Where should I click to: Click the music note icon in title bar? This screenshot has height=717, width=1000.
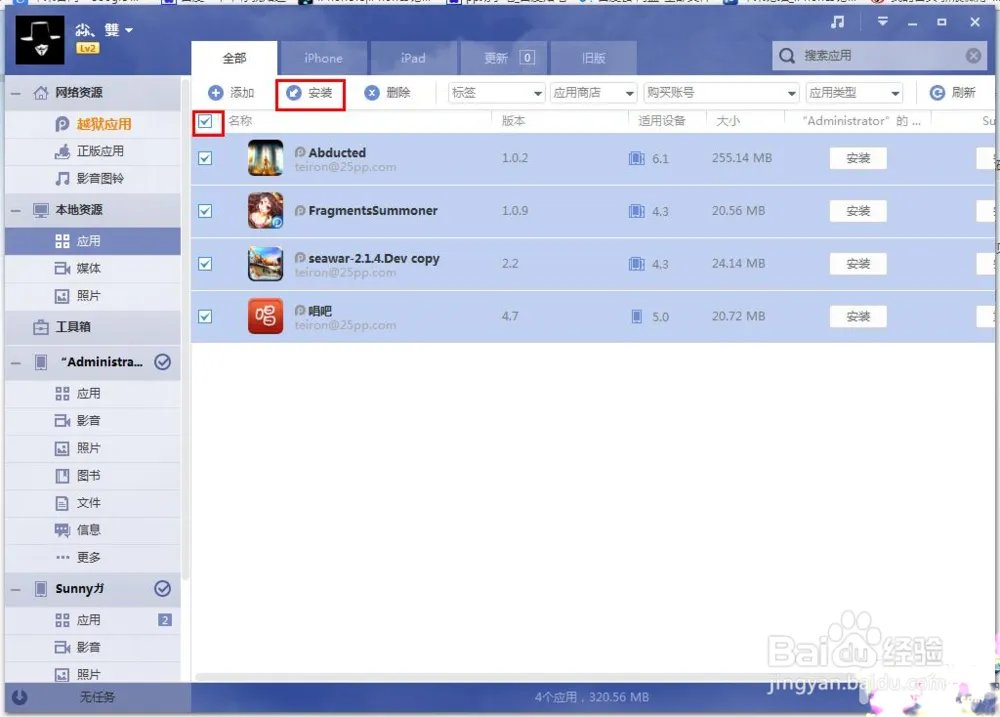838,22
